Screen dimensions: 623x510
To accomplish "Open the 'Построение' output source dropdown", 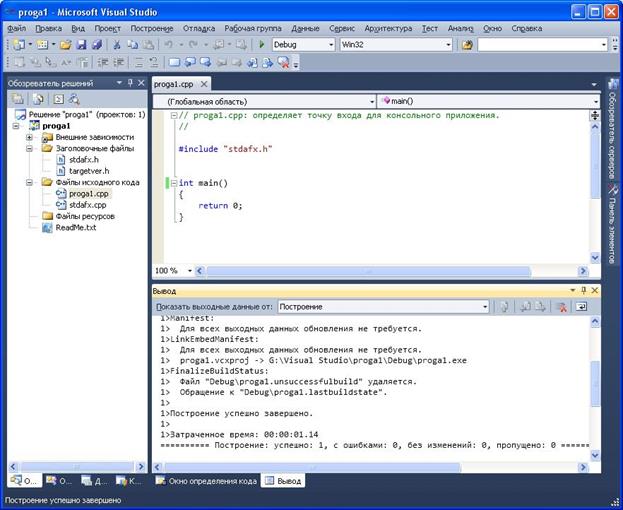I will pos(484,307).
